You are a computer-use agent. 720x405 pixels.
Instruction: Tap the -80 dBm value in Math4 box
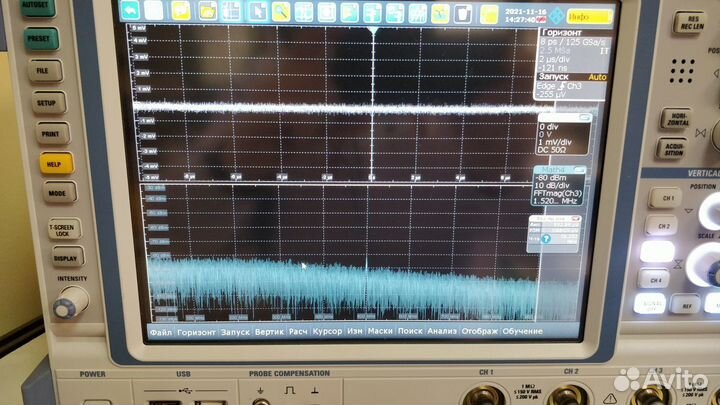click(x=551, y=178)
